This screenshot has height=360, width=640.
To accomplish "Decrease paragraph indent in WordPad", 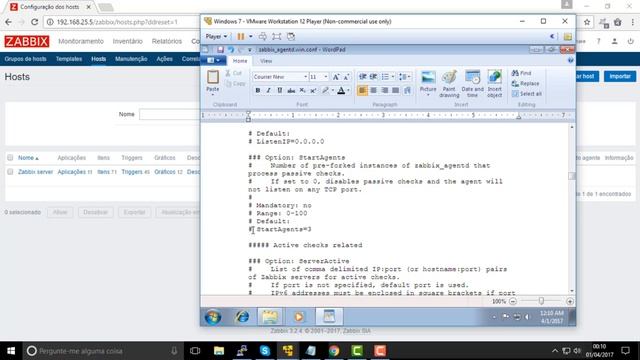I will 362,77.
